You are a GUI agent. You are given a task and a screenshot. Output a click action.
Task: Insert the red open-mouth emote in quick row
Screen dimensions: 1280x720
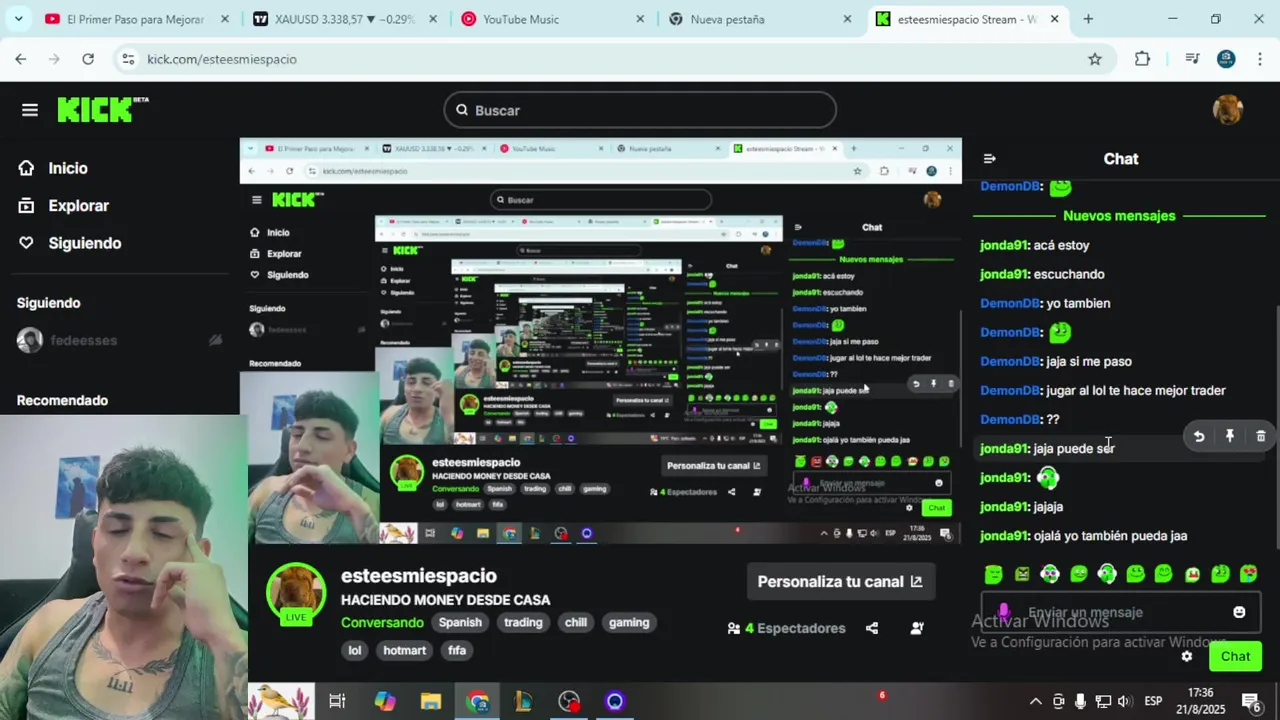1192,574
